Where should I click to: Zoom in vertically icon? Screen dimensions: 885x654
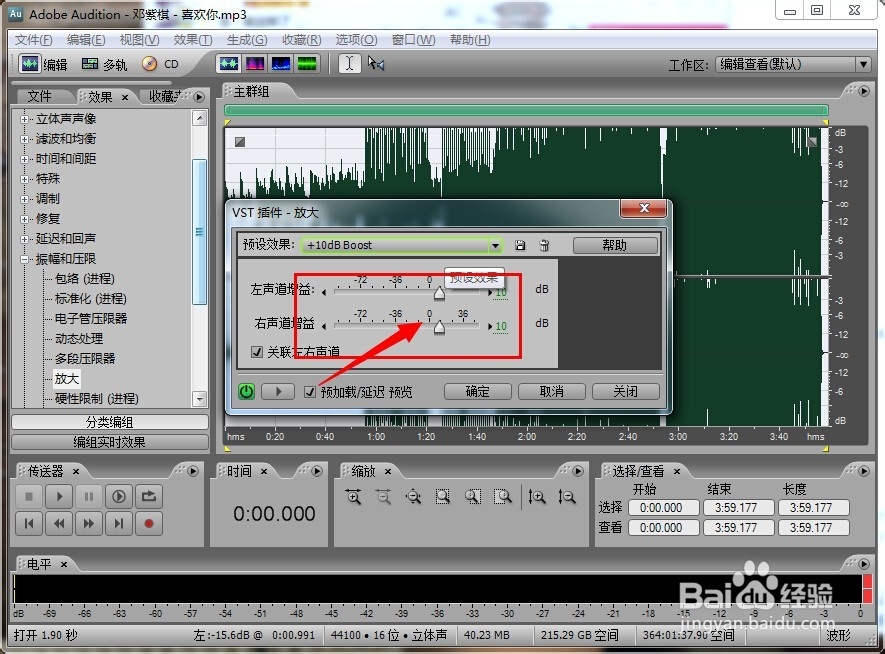point(536,497)
